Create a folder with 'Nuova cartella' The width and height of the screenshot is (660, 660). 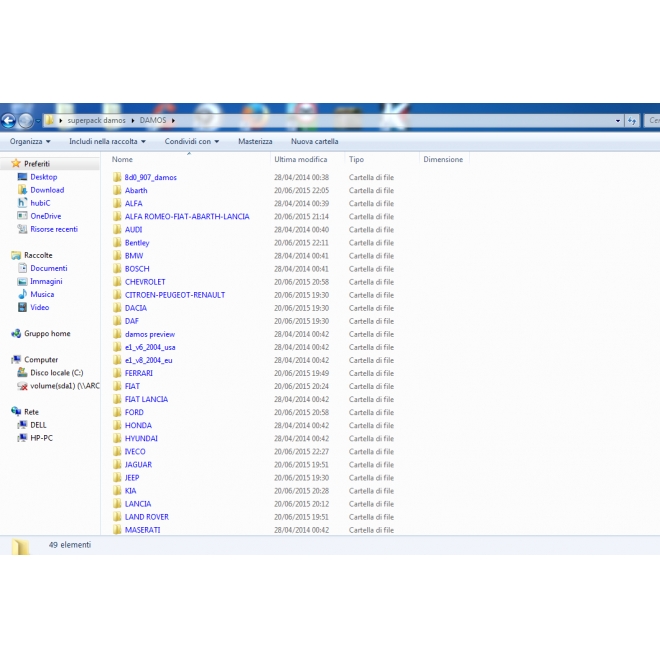coord(314,141)
